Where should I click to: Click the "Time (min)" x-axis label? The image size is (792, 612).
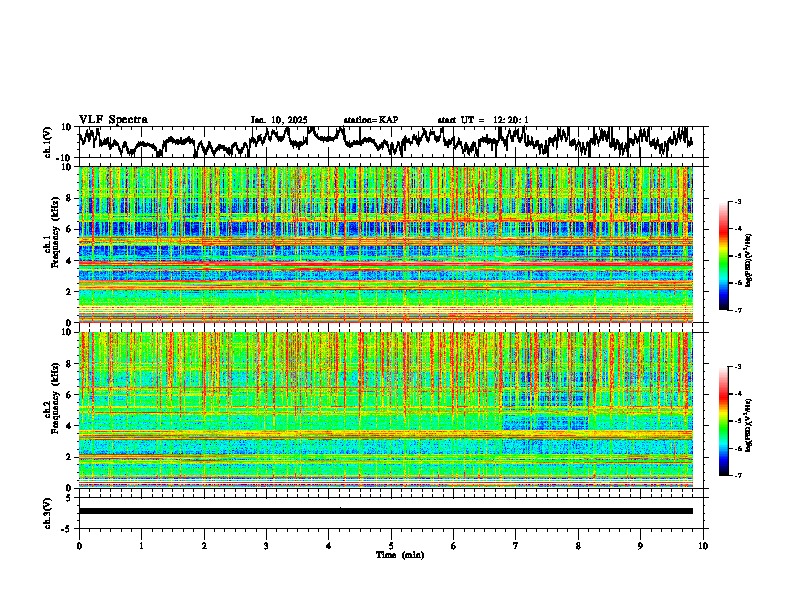click(x=400, y=555)
